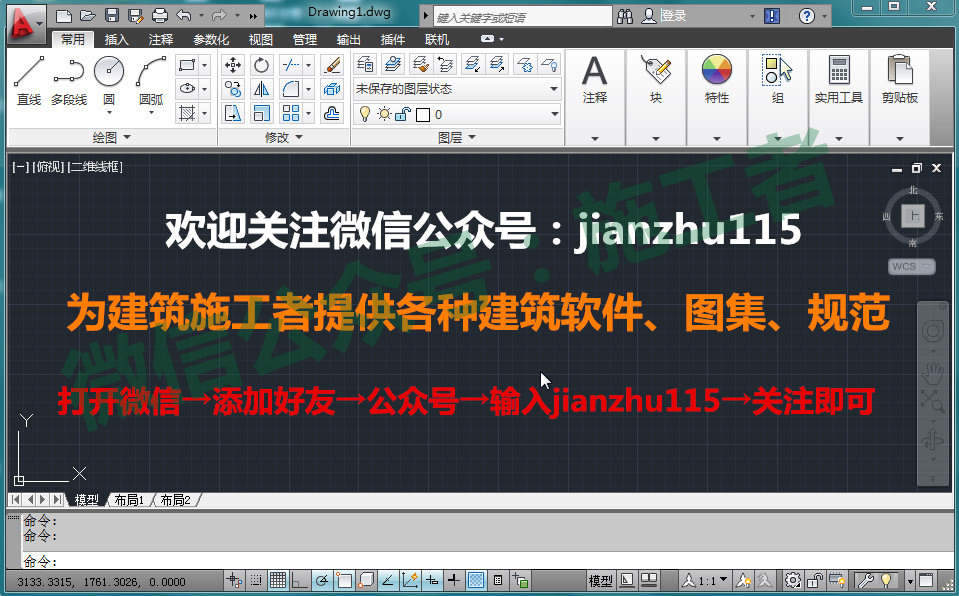The width and height of the screenshot is (959, 596).
Task: Click the Isolate layer icon
Action: pos(472,64)
